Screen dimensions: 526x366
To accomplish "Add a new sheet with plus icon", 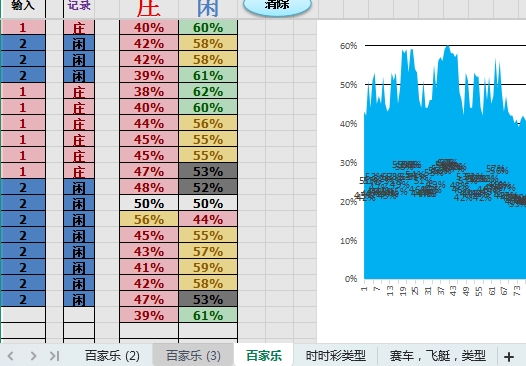I will coord(509,357).
